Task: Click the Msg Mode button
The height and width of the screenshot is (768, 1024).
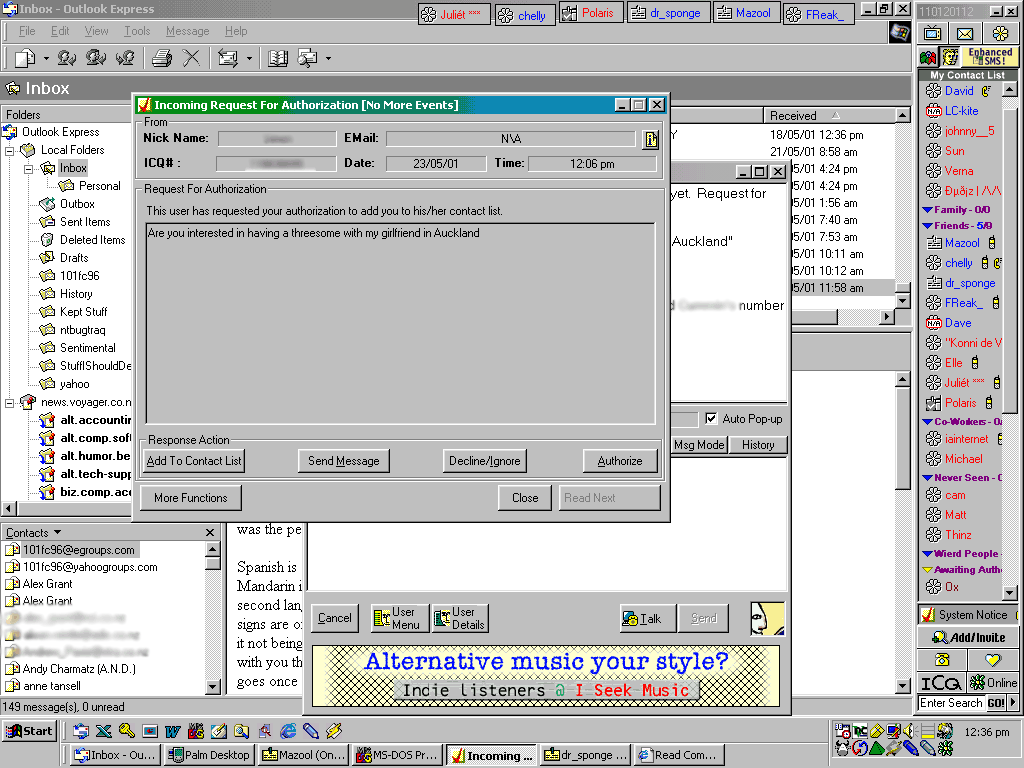Action: point(699,445)
